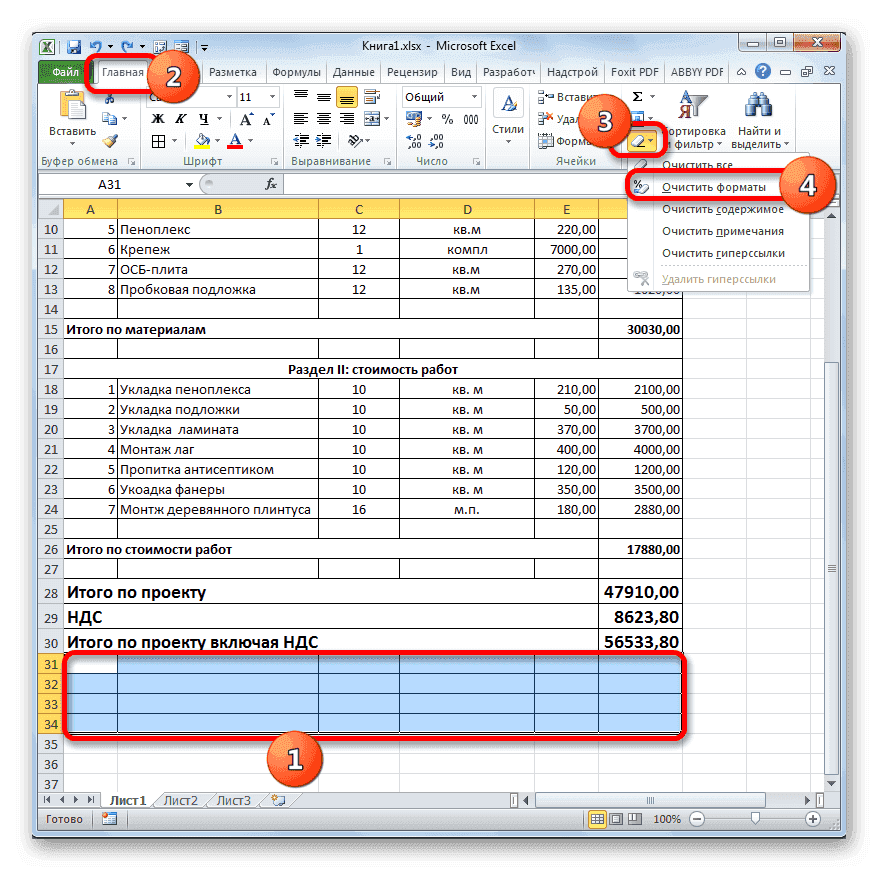Open the font size dropdown

point(271,97)
